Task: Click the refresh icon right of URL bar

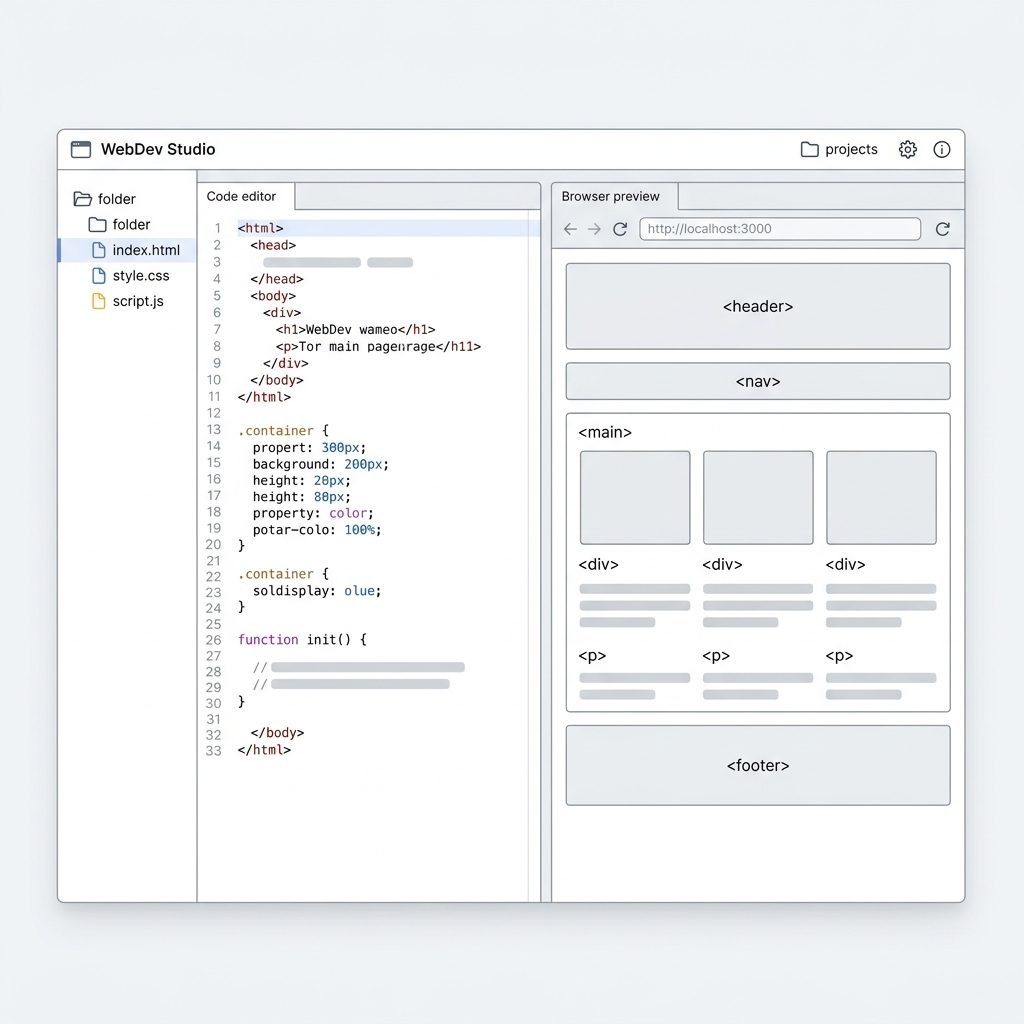Action: (942, 229)
